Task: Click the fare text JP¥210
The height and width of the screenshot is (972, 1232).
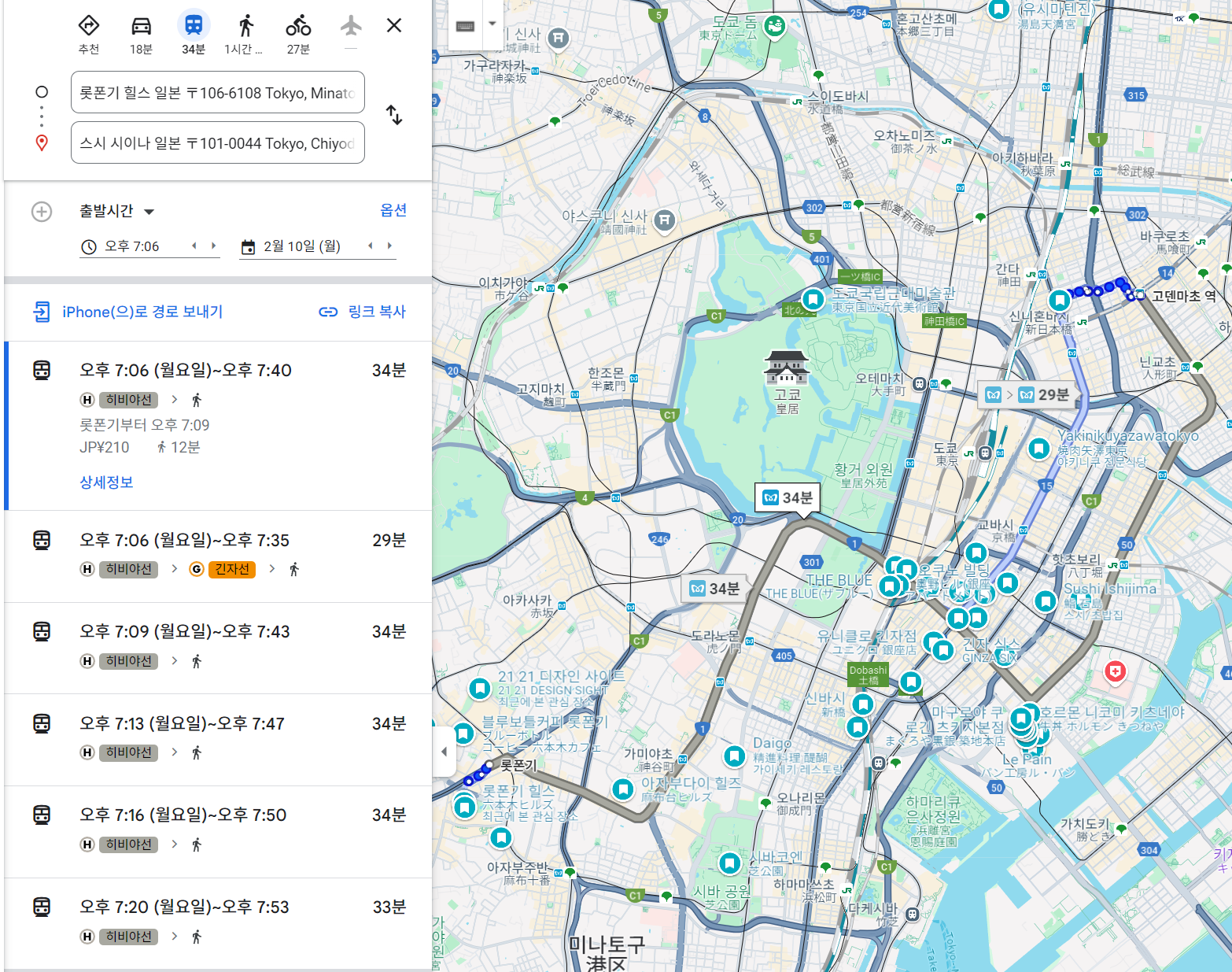Action: tap(104, 447)
